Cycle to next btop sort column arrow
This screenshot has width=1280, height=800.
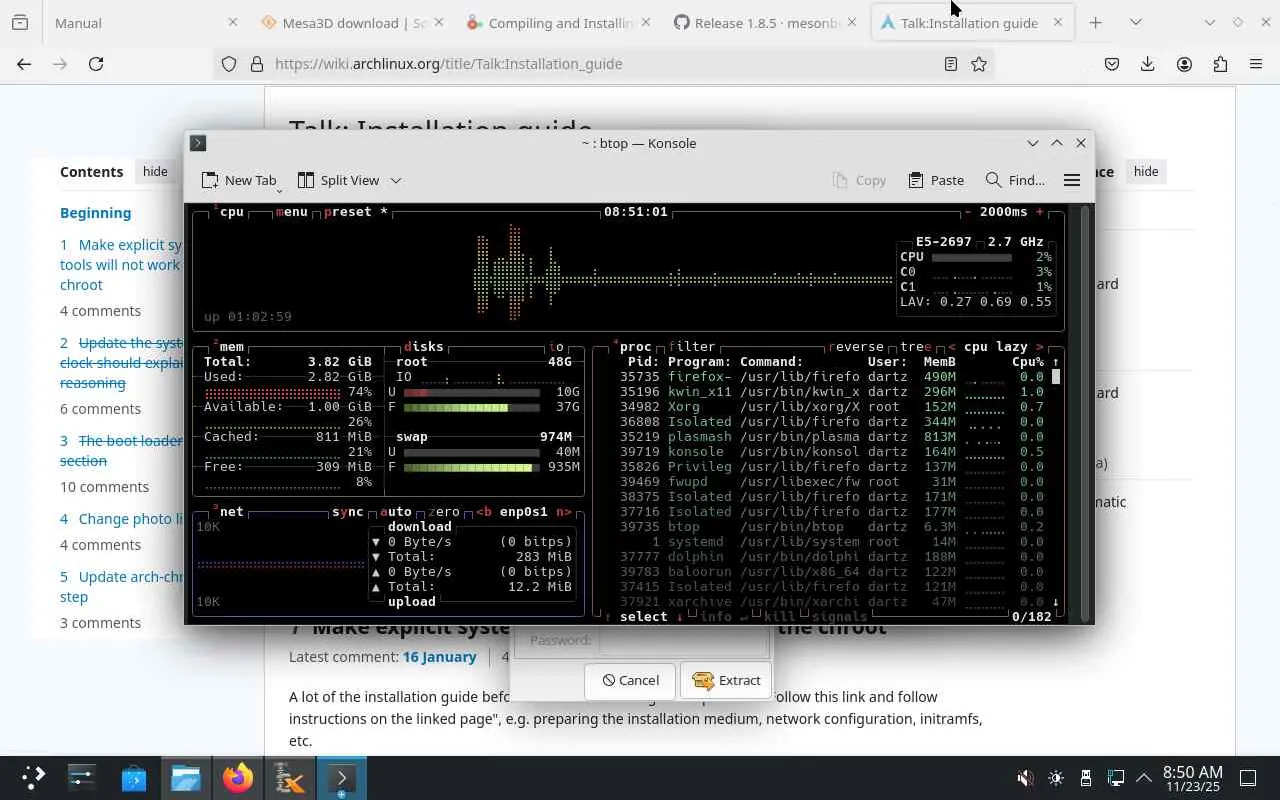click(x=1040, y=347)
